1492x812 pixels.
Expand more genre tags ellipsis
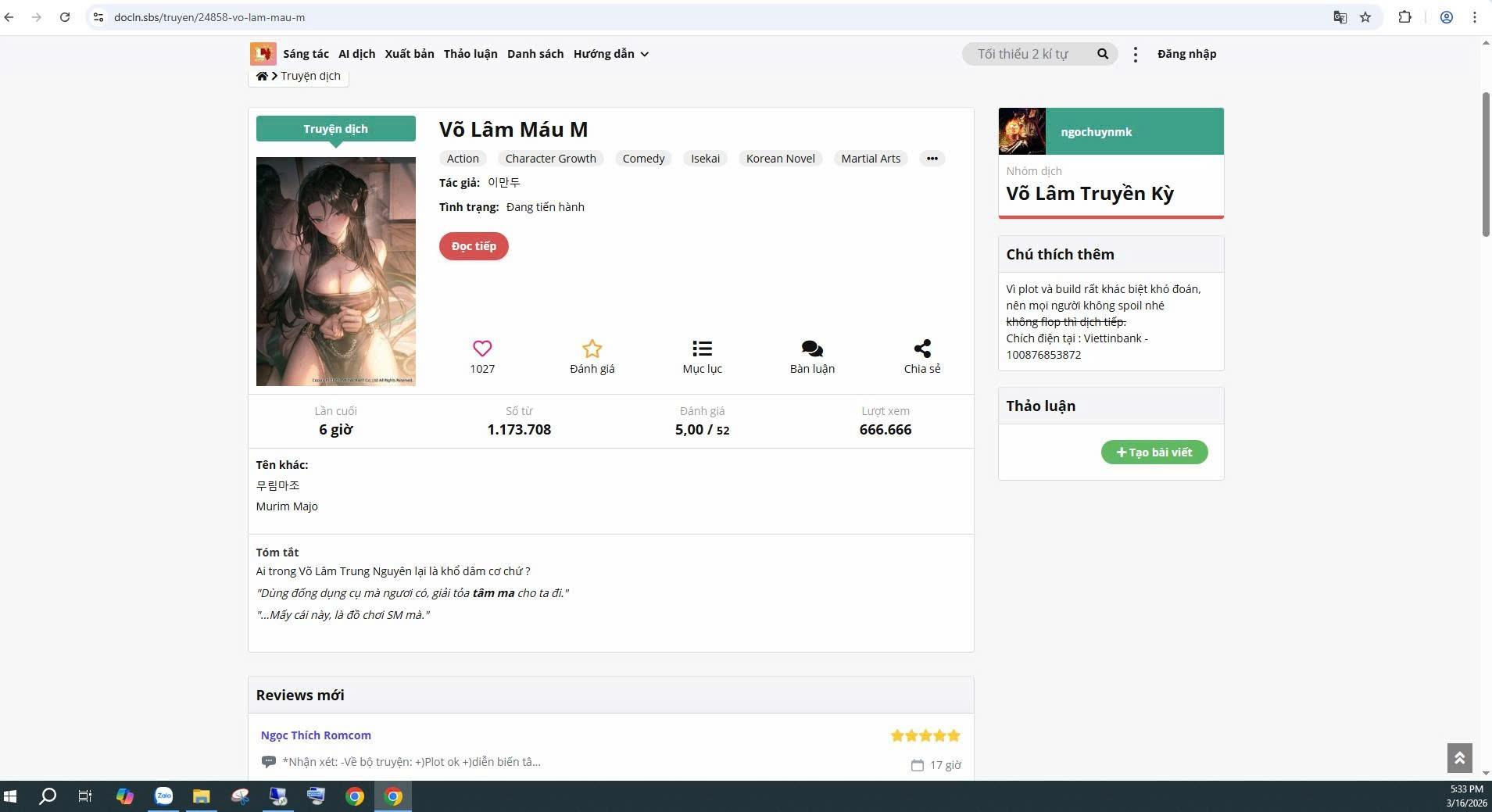(x=932, y=159)
